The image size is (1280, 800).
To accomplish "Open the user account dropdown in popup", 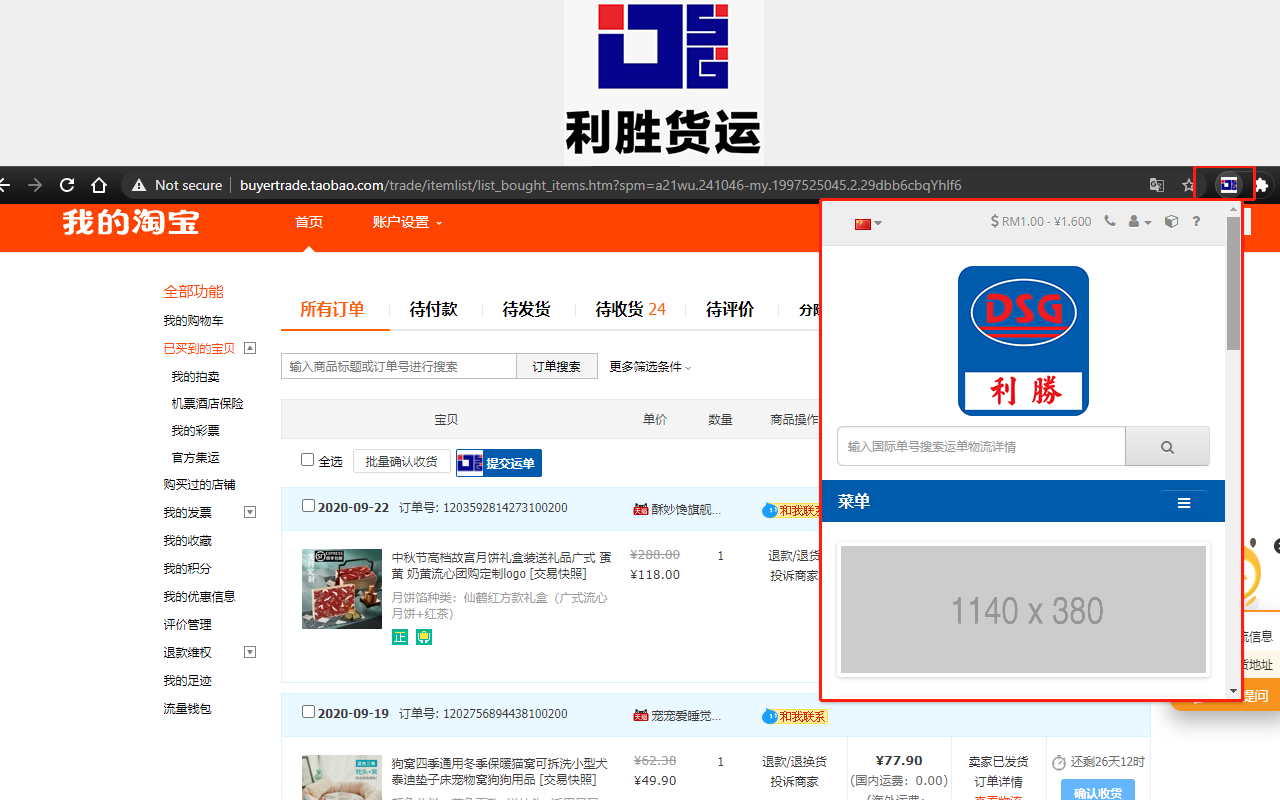I will pyautogui.click(x=1140, y=221).
